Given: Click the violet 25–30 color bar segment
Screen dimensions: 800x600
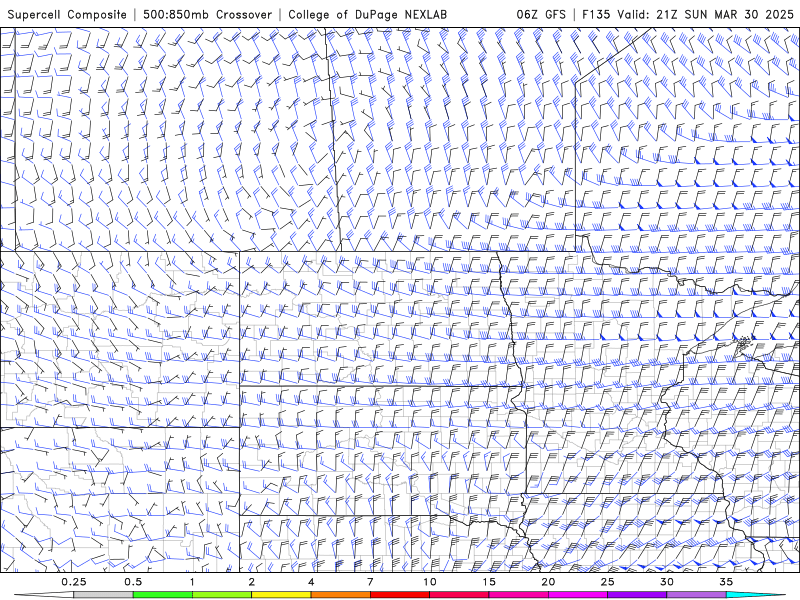Looking at the screenshot, I should (637, 595).
